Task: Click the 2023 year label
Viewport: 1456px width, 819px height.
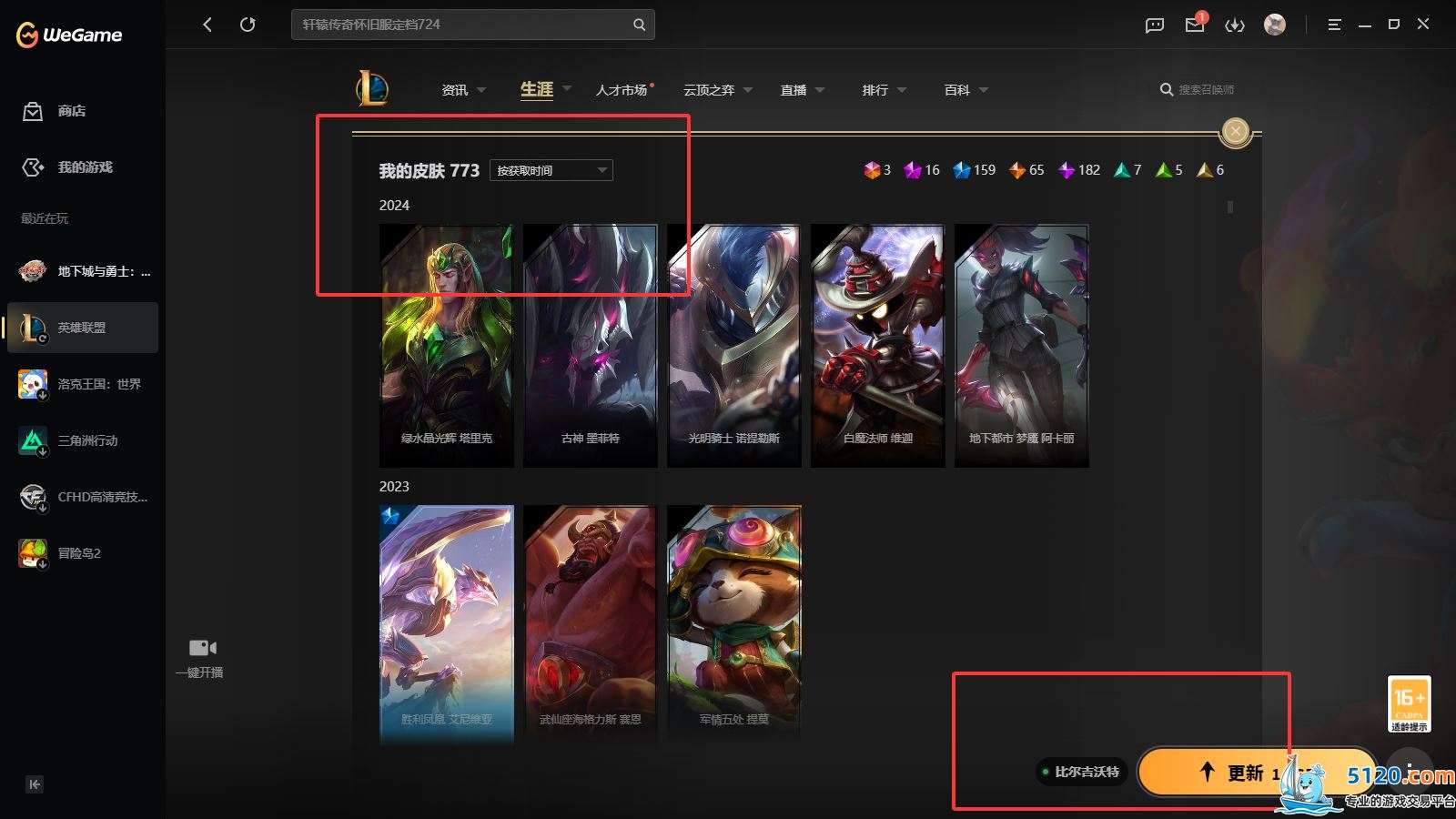Action: (x=394, y=487)
